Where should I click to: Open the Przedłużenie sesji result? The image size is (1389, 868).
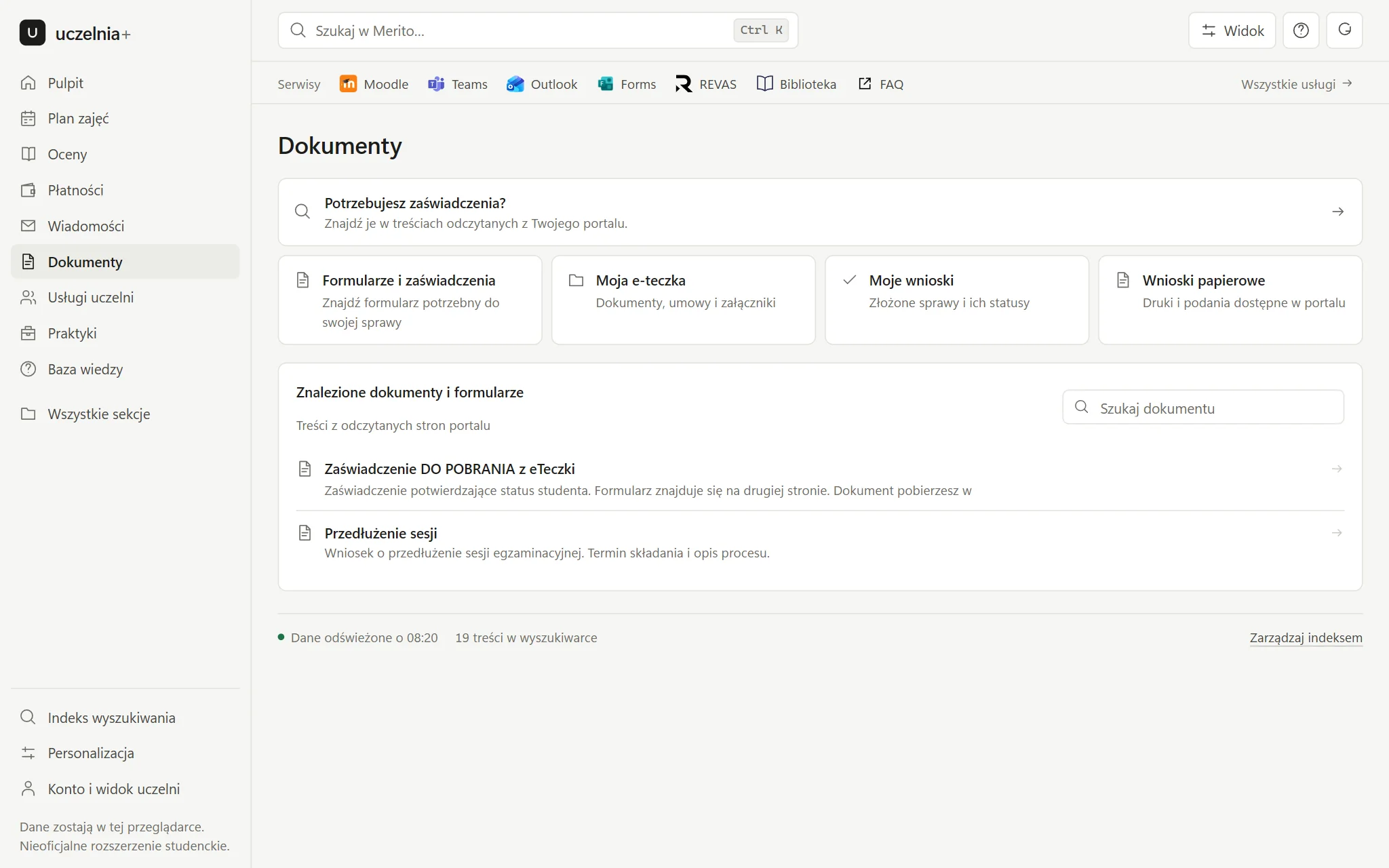tap(820, 542)
